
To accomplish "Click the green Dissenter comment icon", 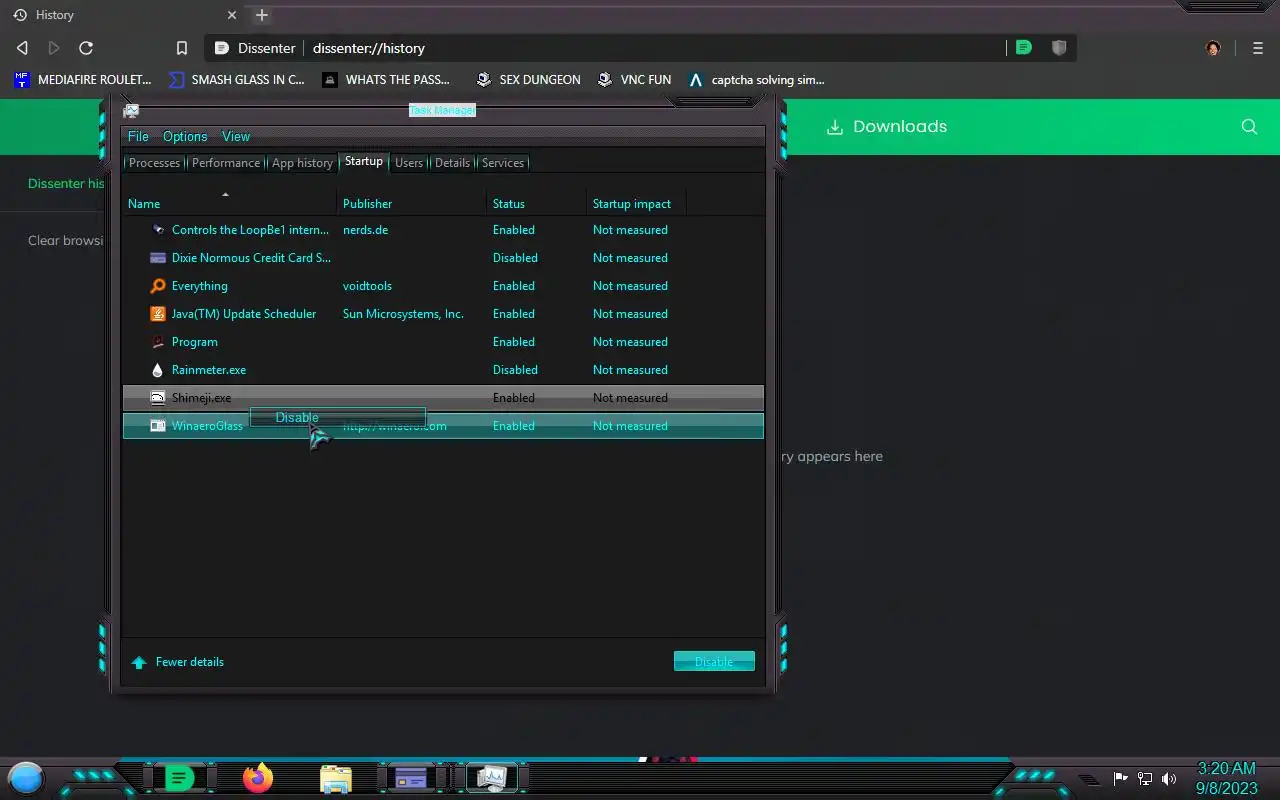I will (x=1023, y=47).
